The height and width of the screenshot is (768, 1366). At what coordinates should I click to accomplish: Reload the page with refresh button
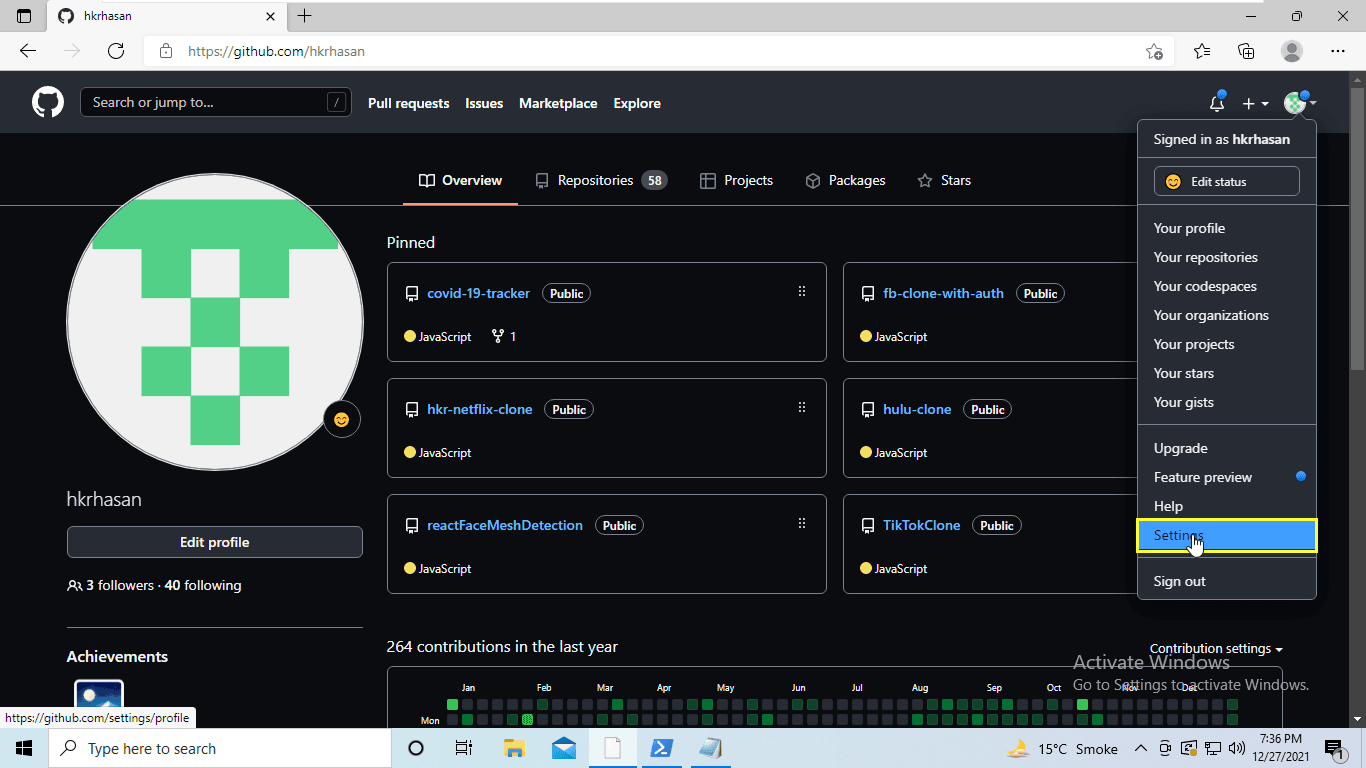pos(116,51)
